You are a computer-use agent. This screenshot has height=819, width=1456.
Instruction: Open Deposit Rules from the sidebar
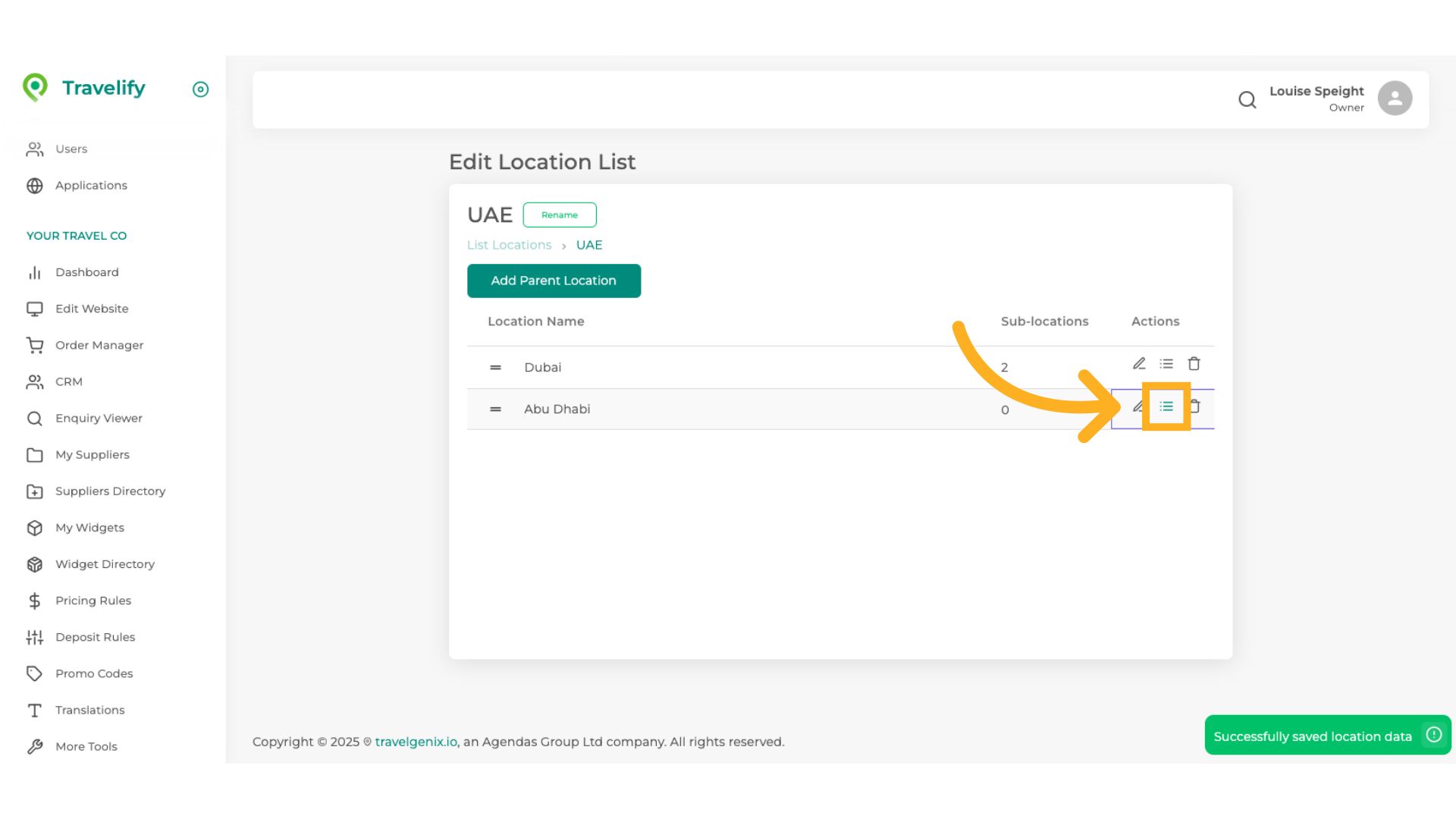96,637
